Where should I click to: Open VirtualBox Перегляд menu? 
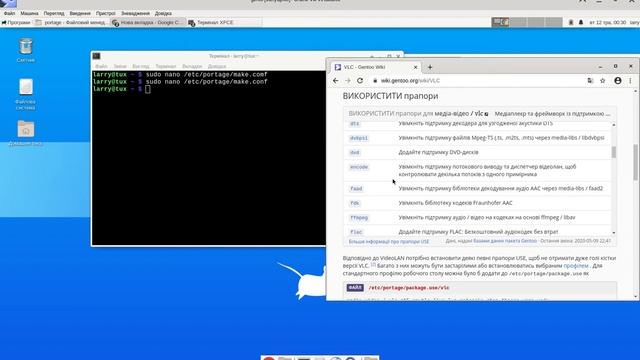[54, 13]
